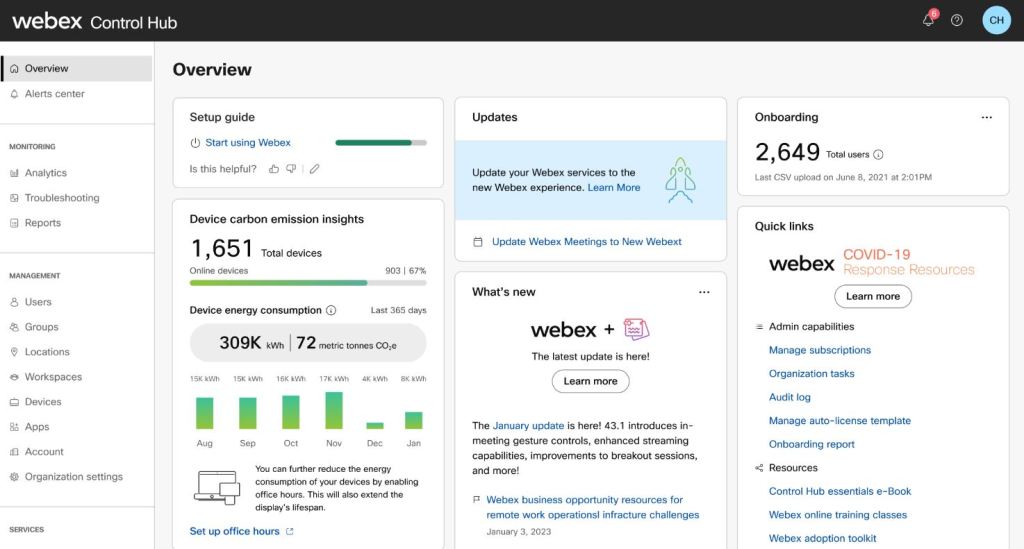Open the notifications bell icon
This screenshot has width=1024, height=549.
tap(928, 20)
